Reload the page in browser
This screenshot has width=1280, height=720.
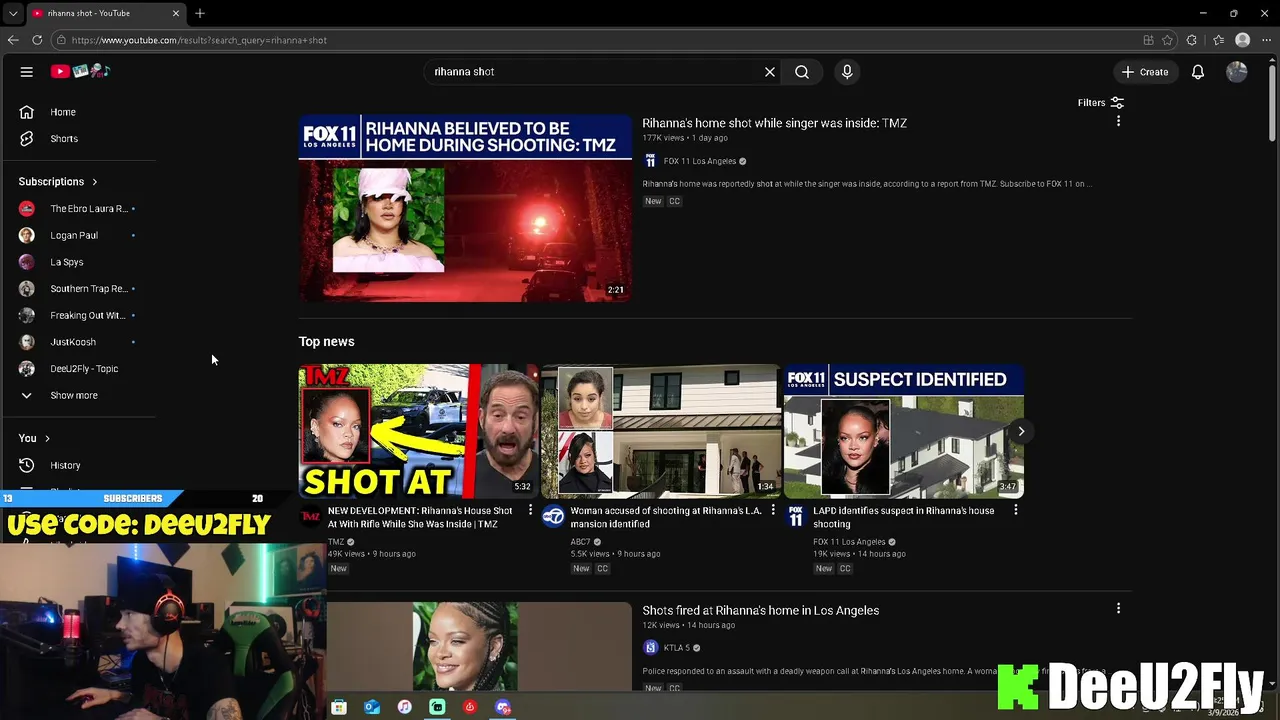37,40
